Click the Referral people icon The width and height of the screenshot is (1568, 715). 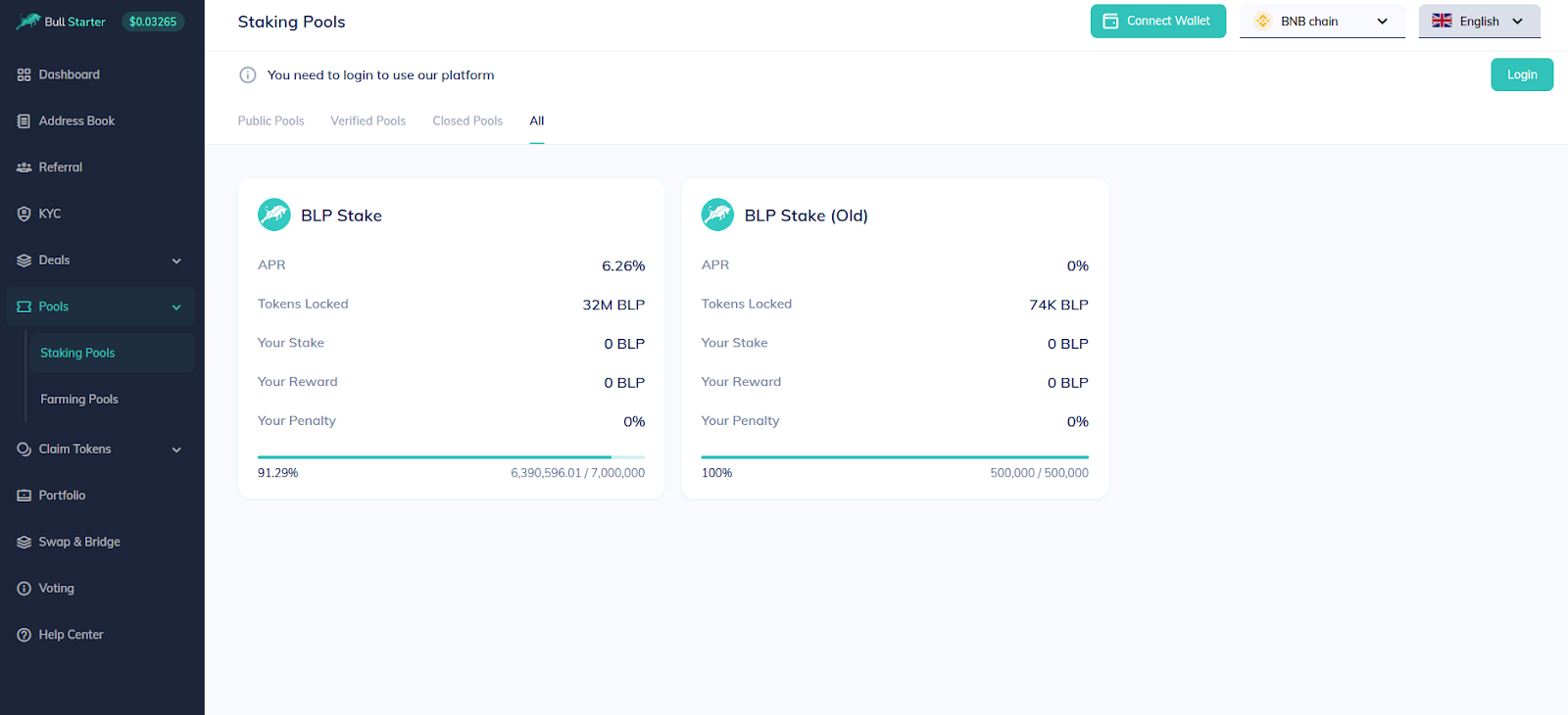pos(24,167)
